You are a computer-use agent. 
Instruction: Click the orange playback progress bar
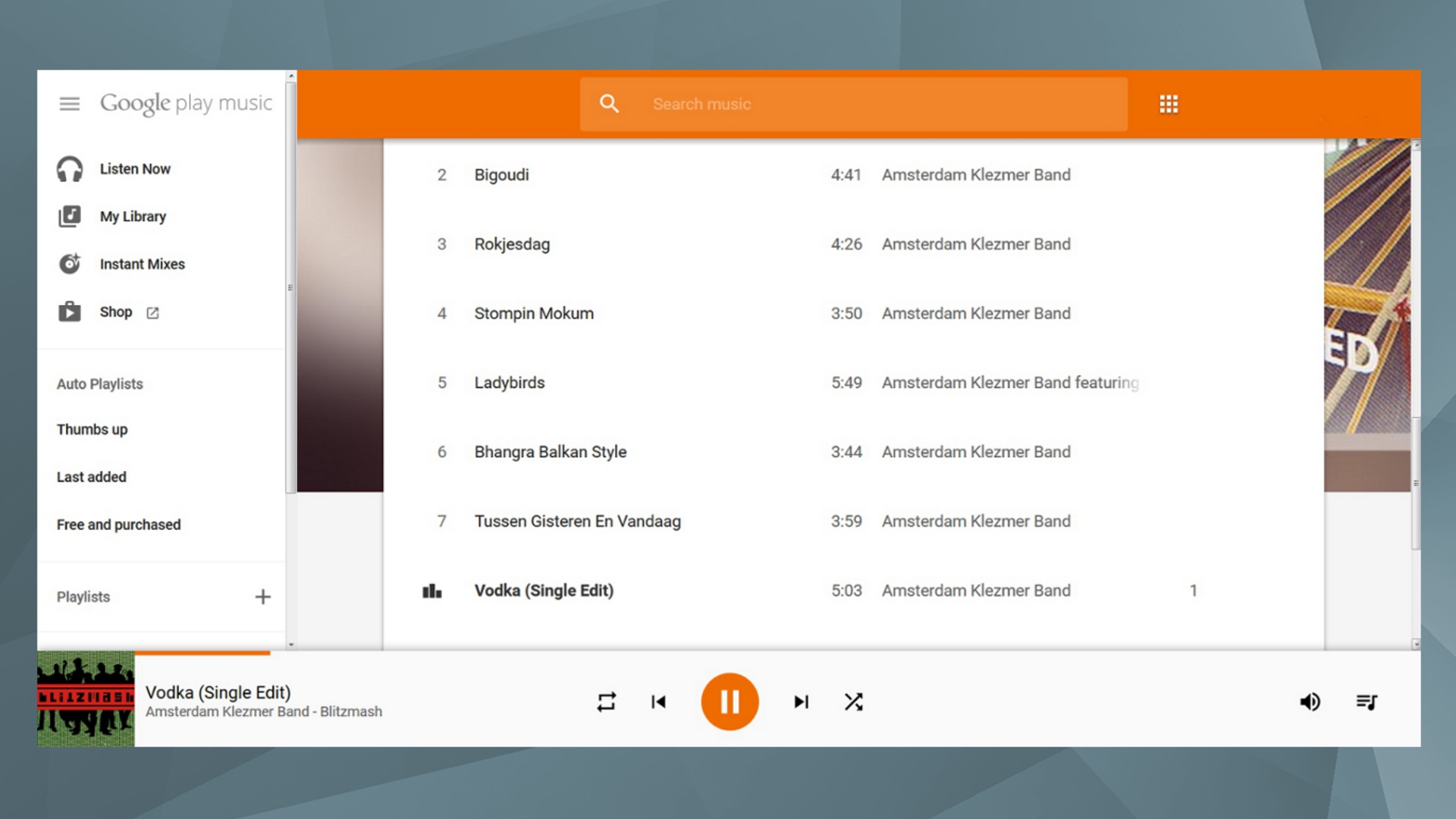click(202, 652)
